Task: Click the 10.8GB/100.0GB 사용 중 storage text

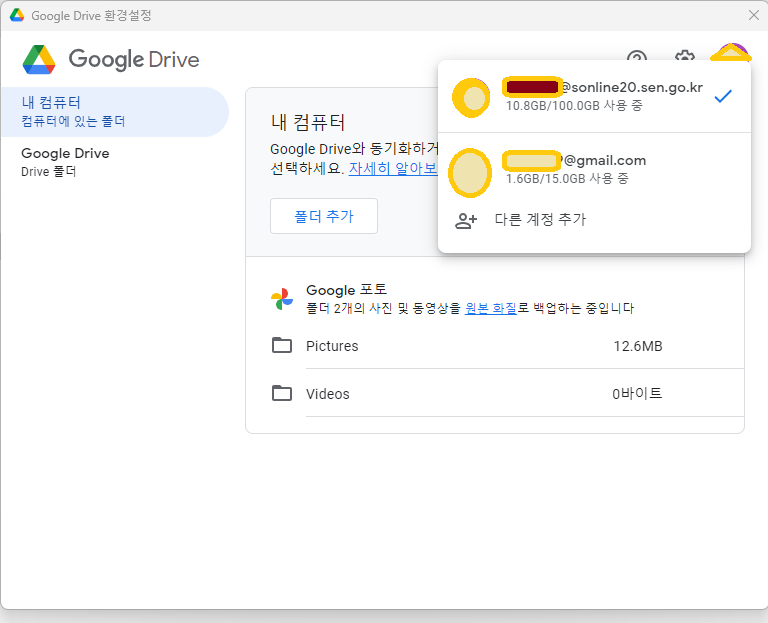Action: tap(574, 105)
